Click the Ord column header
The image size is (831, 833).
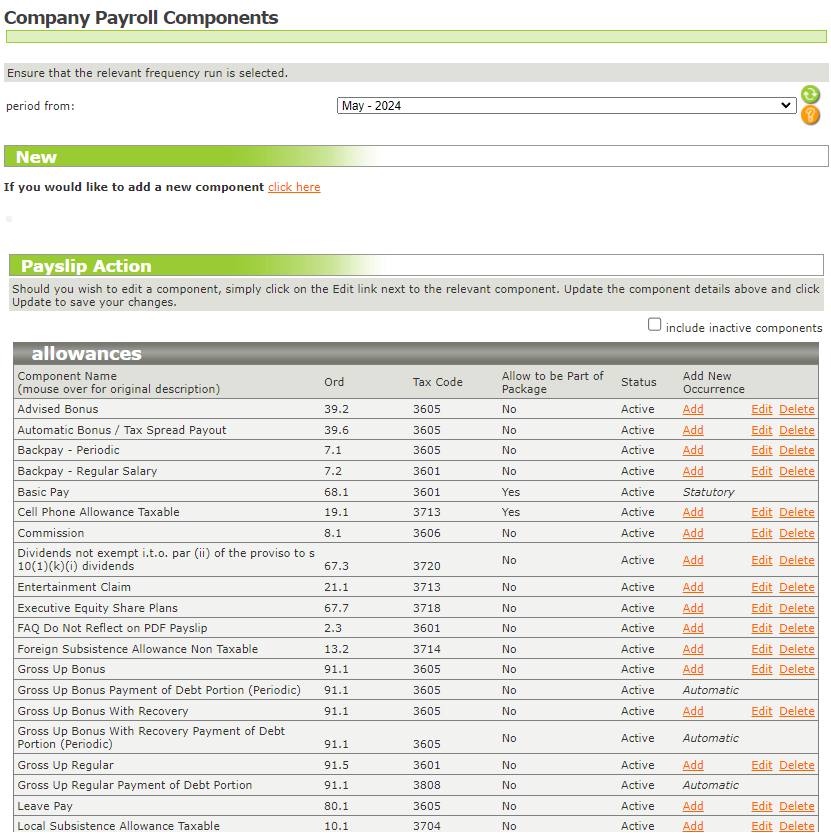333,382
